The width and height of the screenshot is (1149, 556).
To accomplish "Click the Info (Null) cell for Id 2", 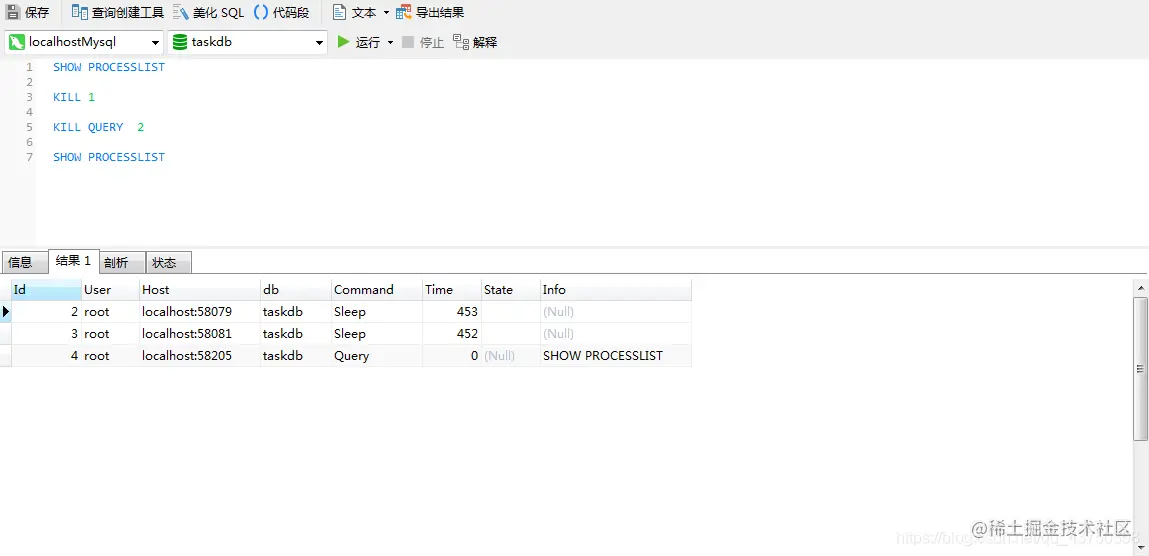I will [x=616, y=311].
